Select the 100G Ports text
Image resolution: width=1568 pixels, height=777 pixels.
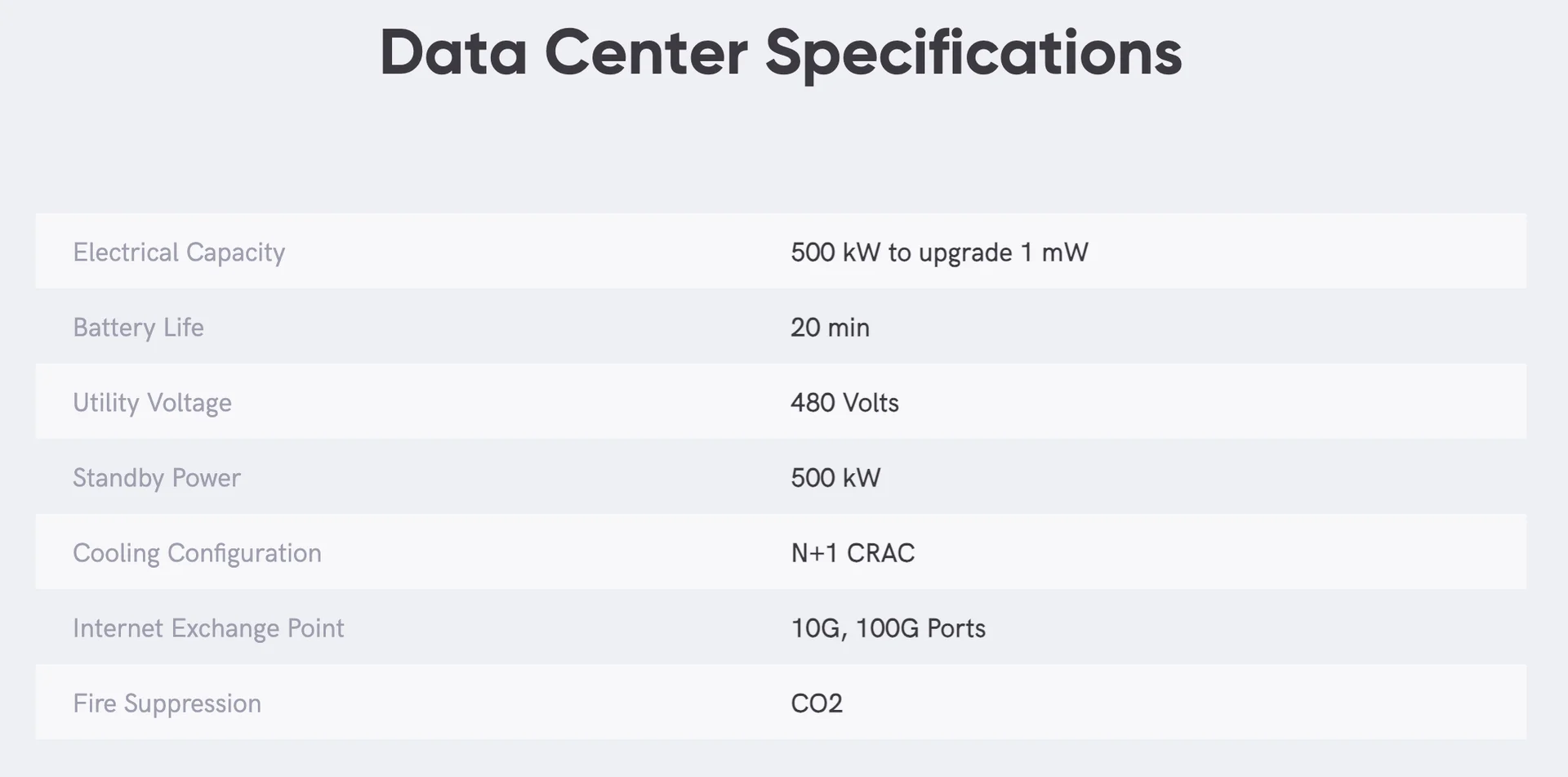pos(920,628)
